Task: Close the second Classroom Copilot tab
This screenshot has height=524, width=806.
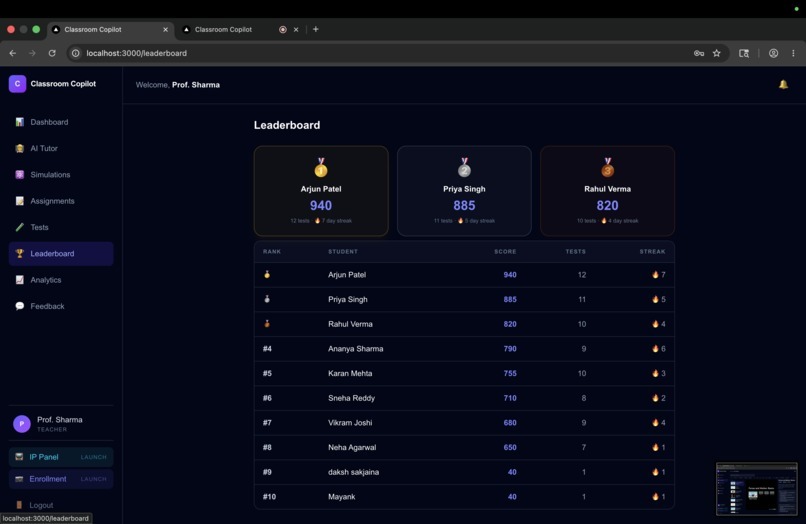Action: 296,30
